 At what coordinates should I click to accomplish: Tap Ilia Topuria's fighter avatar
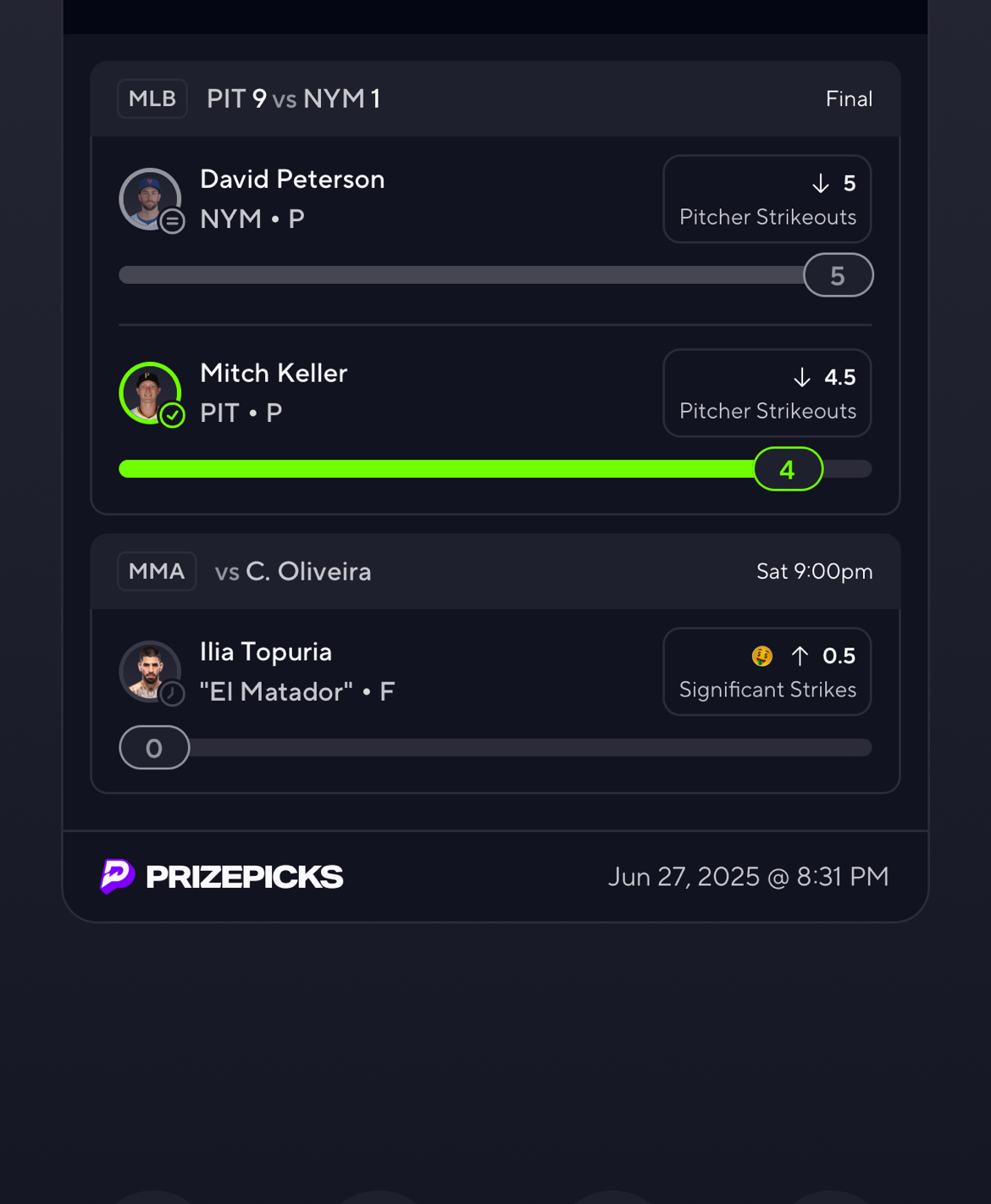(x=150, y=672)
